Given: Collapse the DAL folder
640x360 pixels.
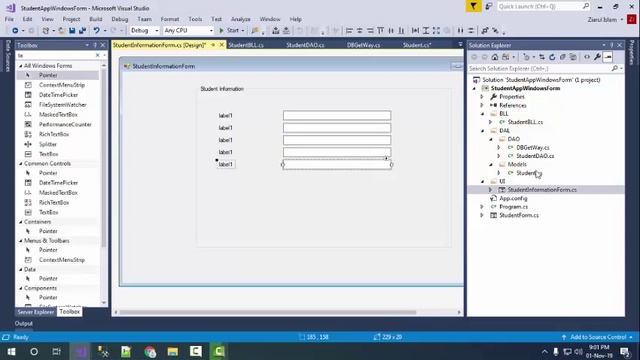Looking at the screenshot, I should [x=482, y=131].
